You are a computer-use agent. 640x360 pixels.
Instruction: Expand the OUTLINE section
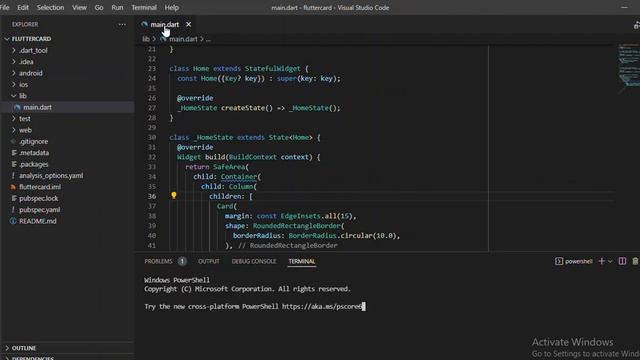point(7,348)
